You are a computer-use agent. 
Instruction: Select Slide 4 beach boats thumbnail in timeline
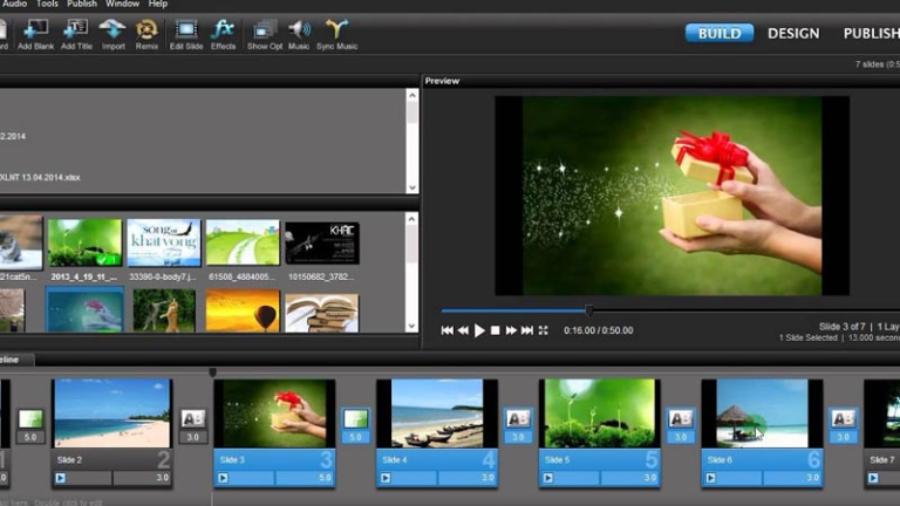point(436,412)
